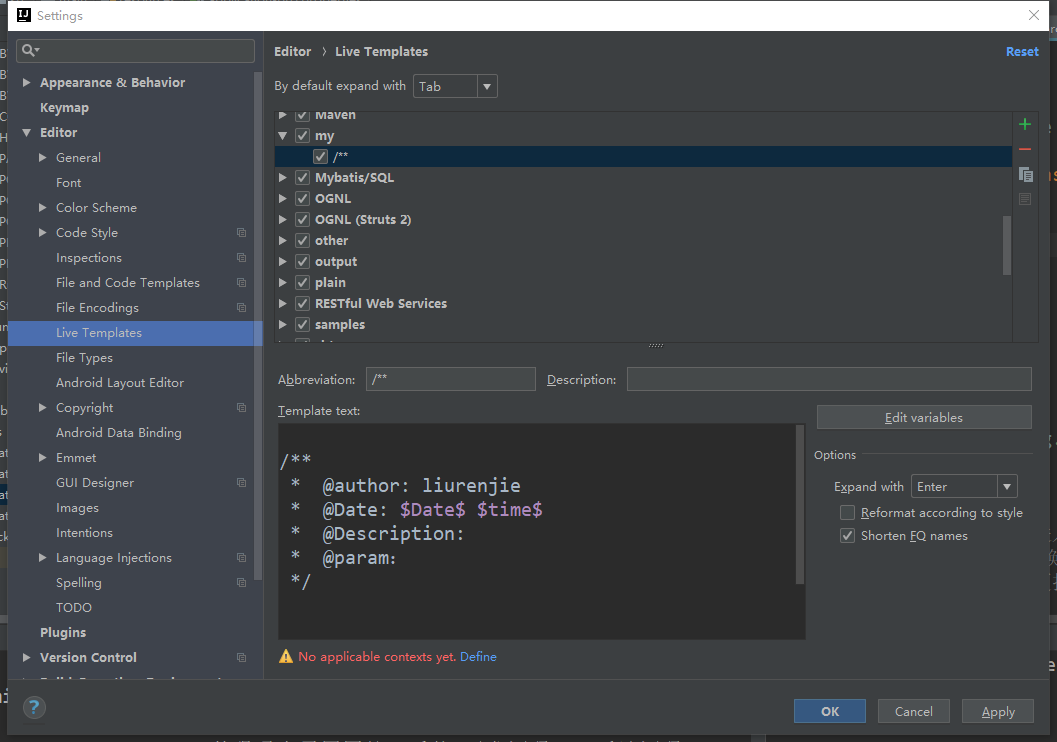Open the Keymap settings page
The height and width of the screenshot is (742, 1057).
click(64, 108)
